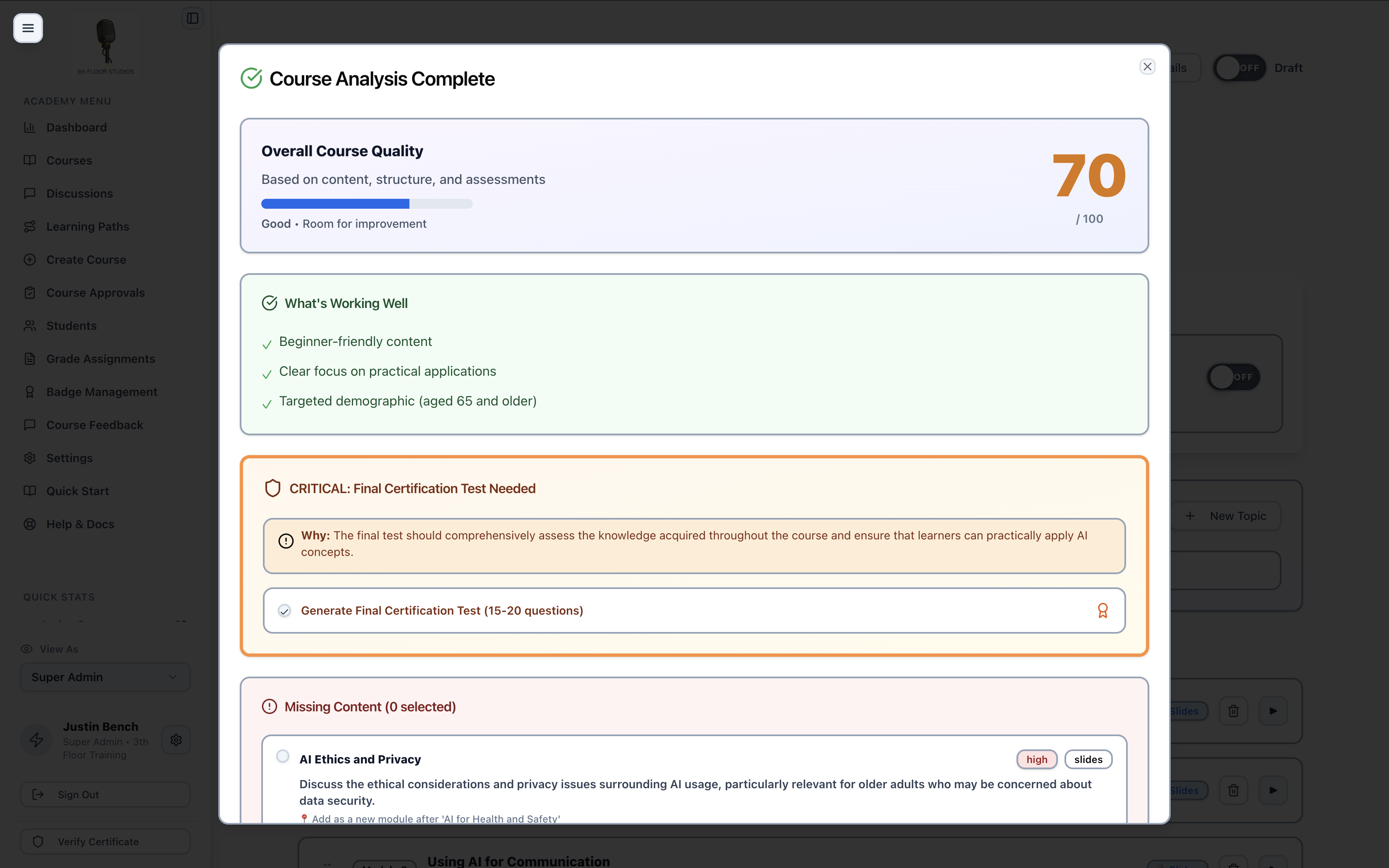Open the Super Admin View As dropdown
Image resolution: width=1389 pixels, height=868 pixels.
105,677
